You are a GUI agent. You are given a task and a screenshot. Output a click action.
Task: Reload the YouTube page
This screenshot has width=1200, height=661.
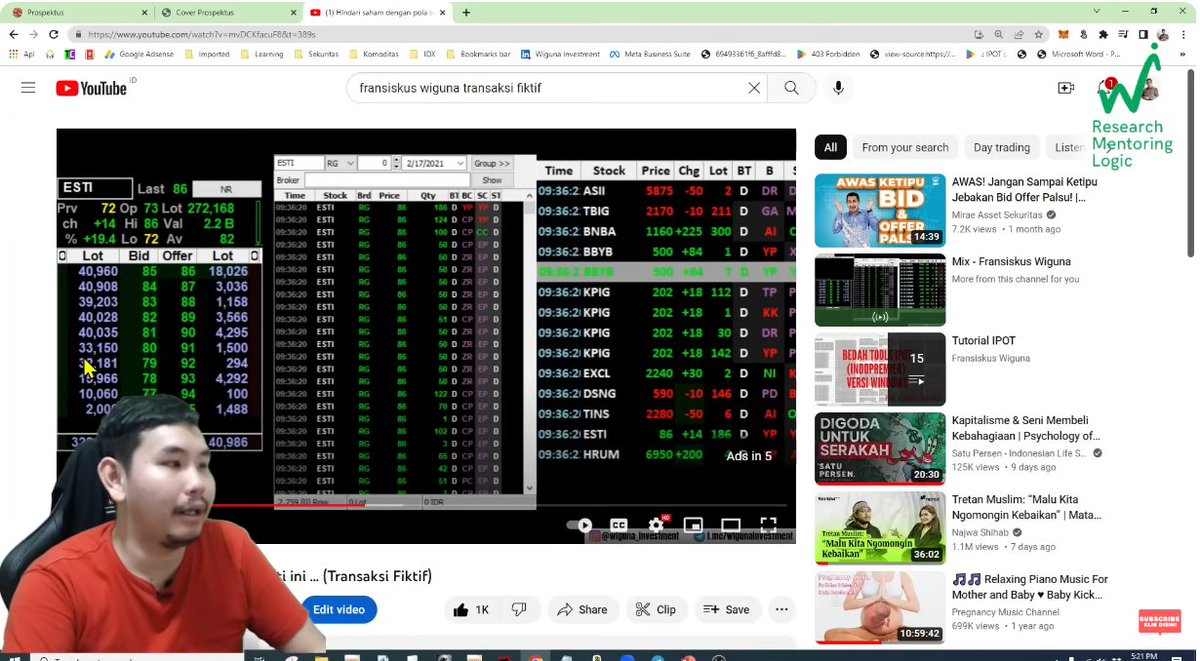[56, 34]
